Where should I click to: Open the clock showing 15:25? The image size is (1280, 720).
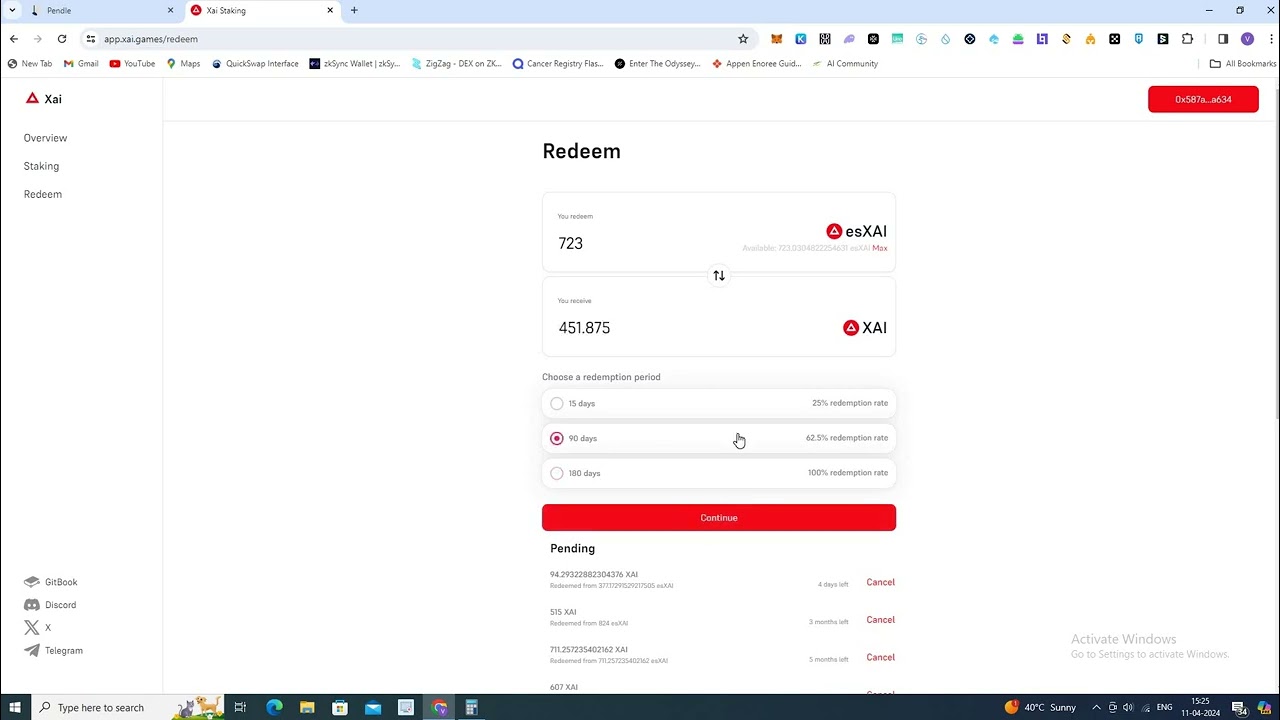(x=1199, y=707)
